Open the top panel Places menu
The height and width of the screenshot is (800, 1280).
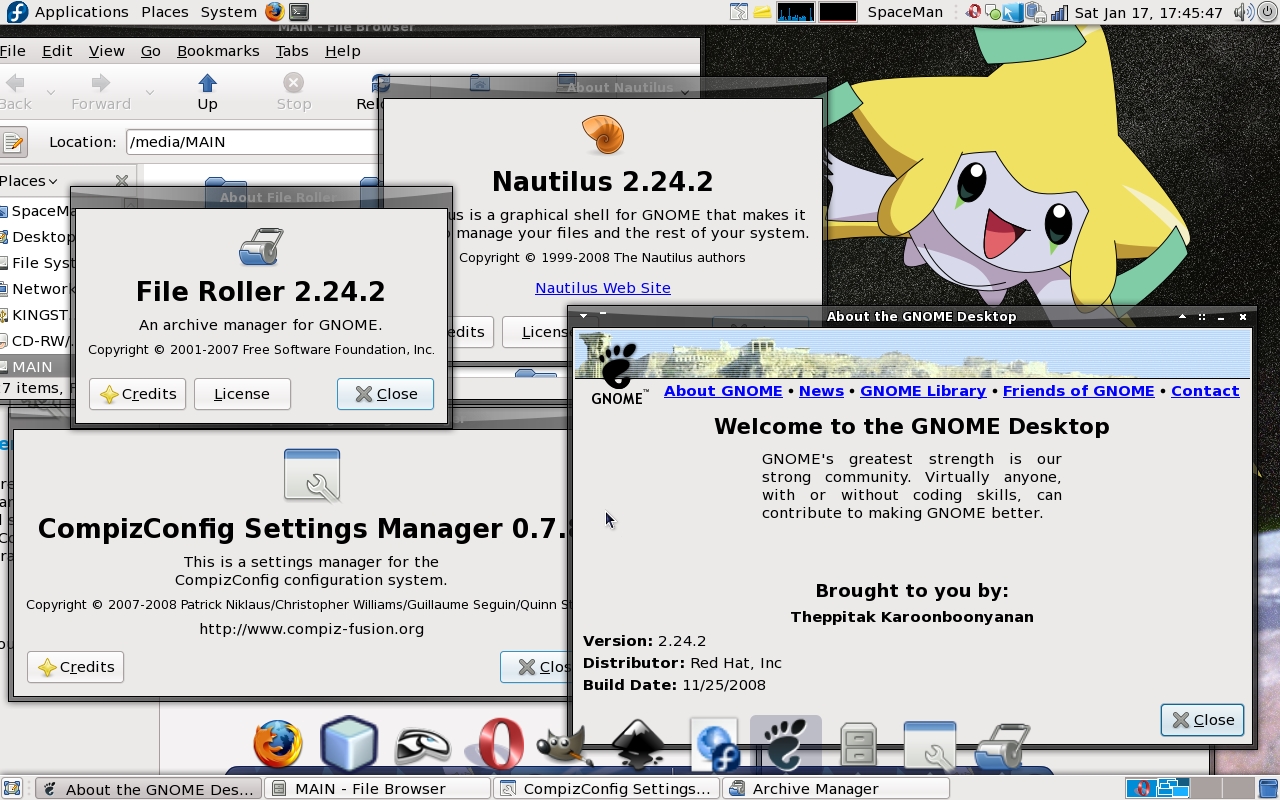tap(164, 12)
